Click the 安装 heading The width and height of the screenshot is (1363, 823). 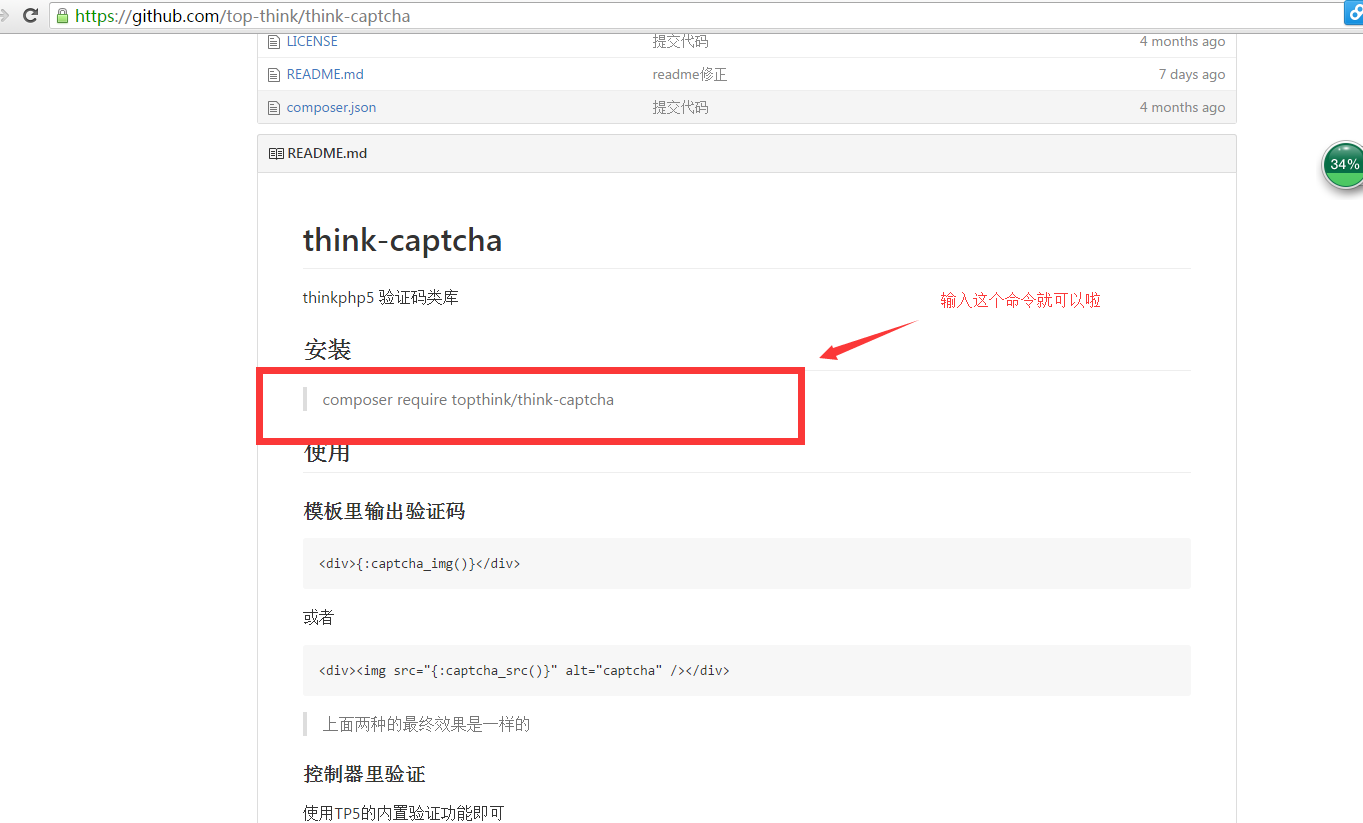(327, 350)
